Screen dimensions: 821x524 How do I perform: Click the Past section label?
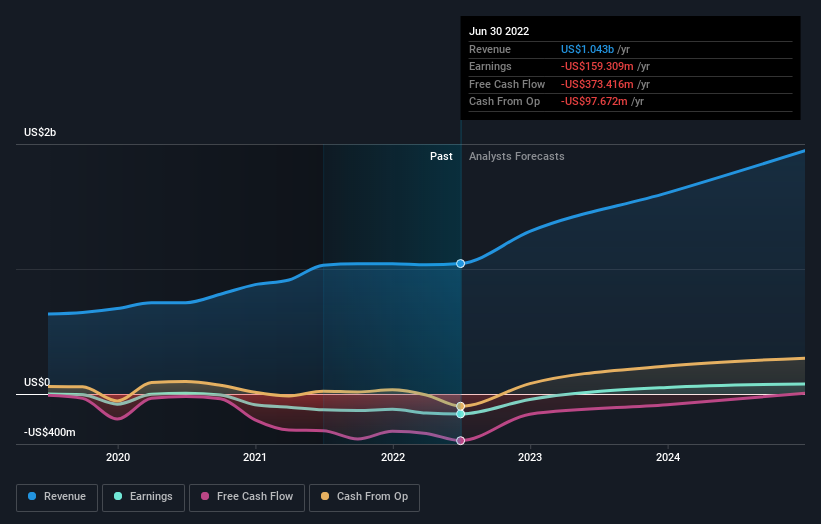tap(441, 157)
